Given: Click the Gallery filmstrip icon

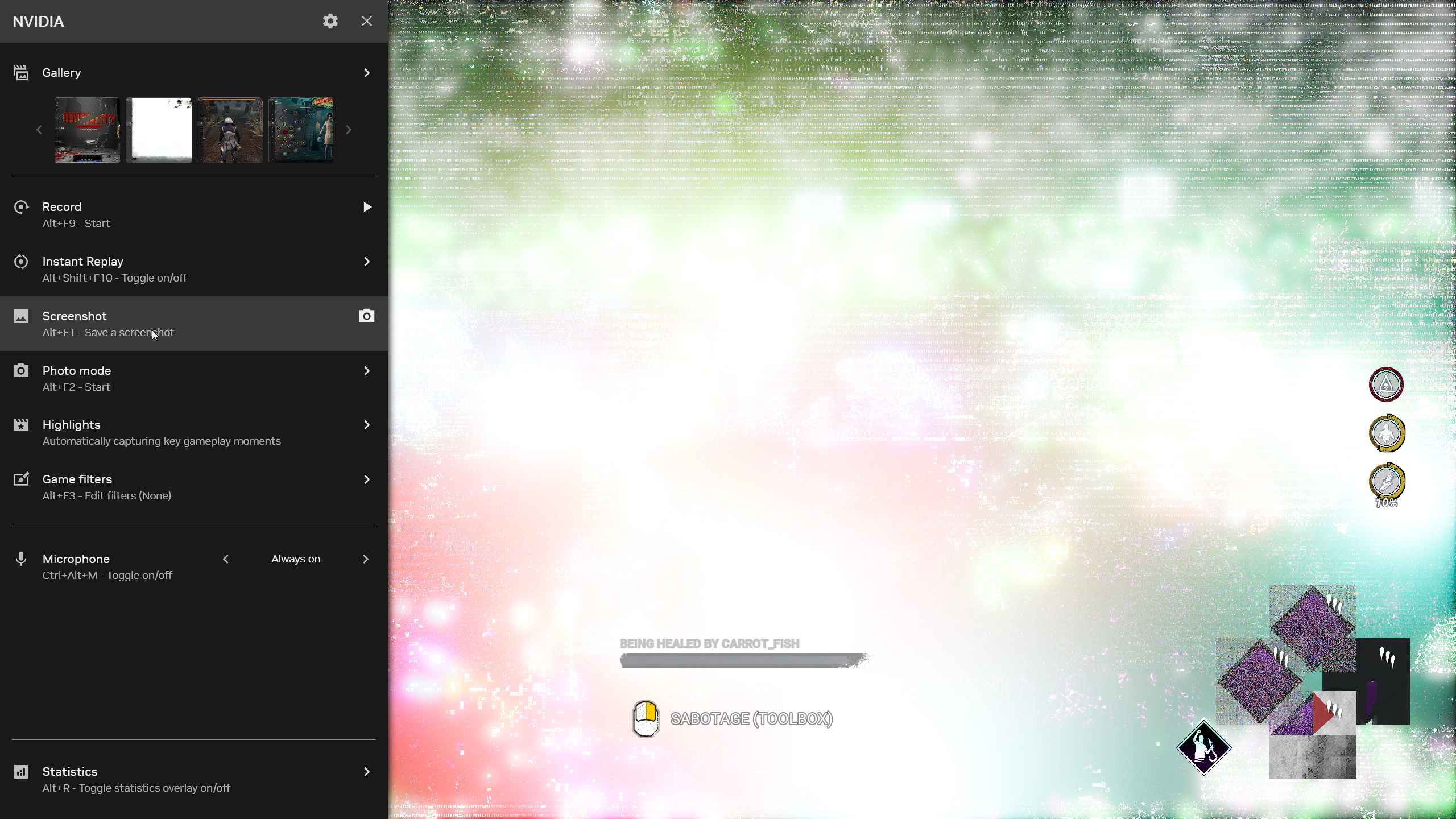Looking at the screenshot, I should (21, 73).
